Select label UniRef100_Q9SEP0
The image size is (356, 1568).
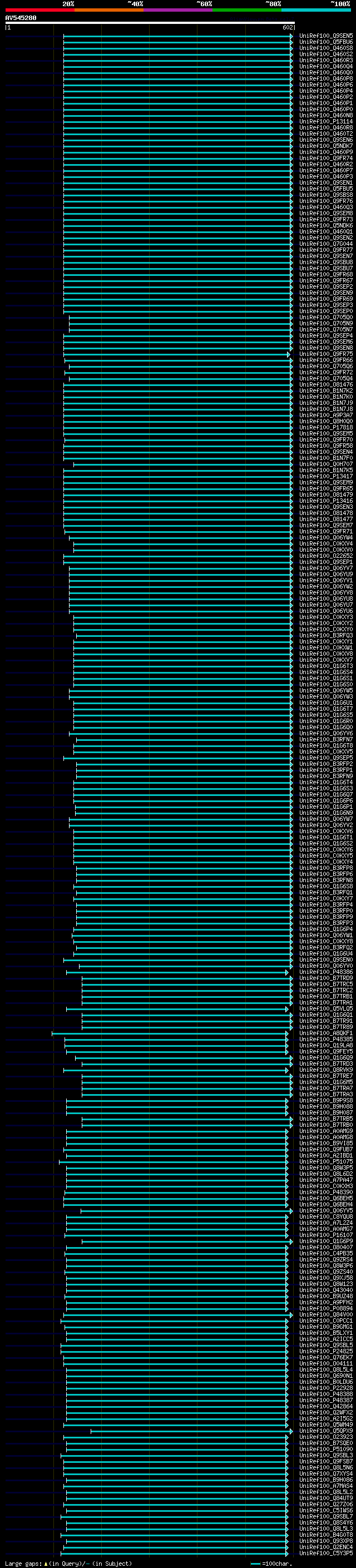click(x=325, y=311)
